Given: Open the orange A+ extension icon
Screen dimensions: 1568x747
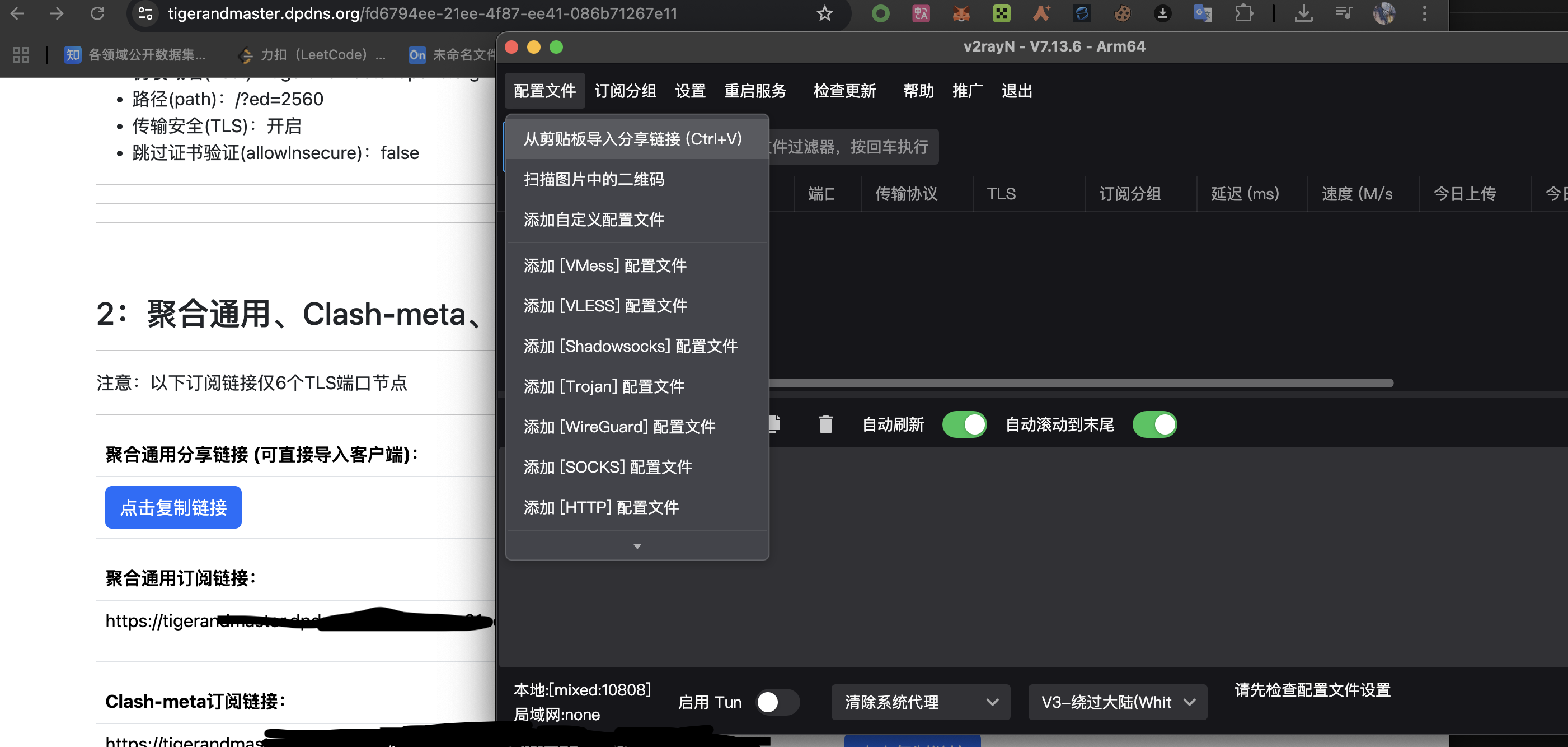Looking at the screenshot, I should coord(1041,13).
